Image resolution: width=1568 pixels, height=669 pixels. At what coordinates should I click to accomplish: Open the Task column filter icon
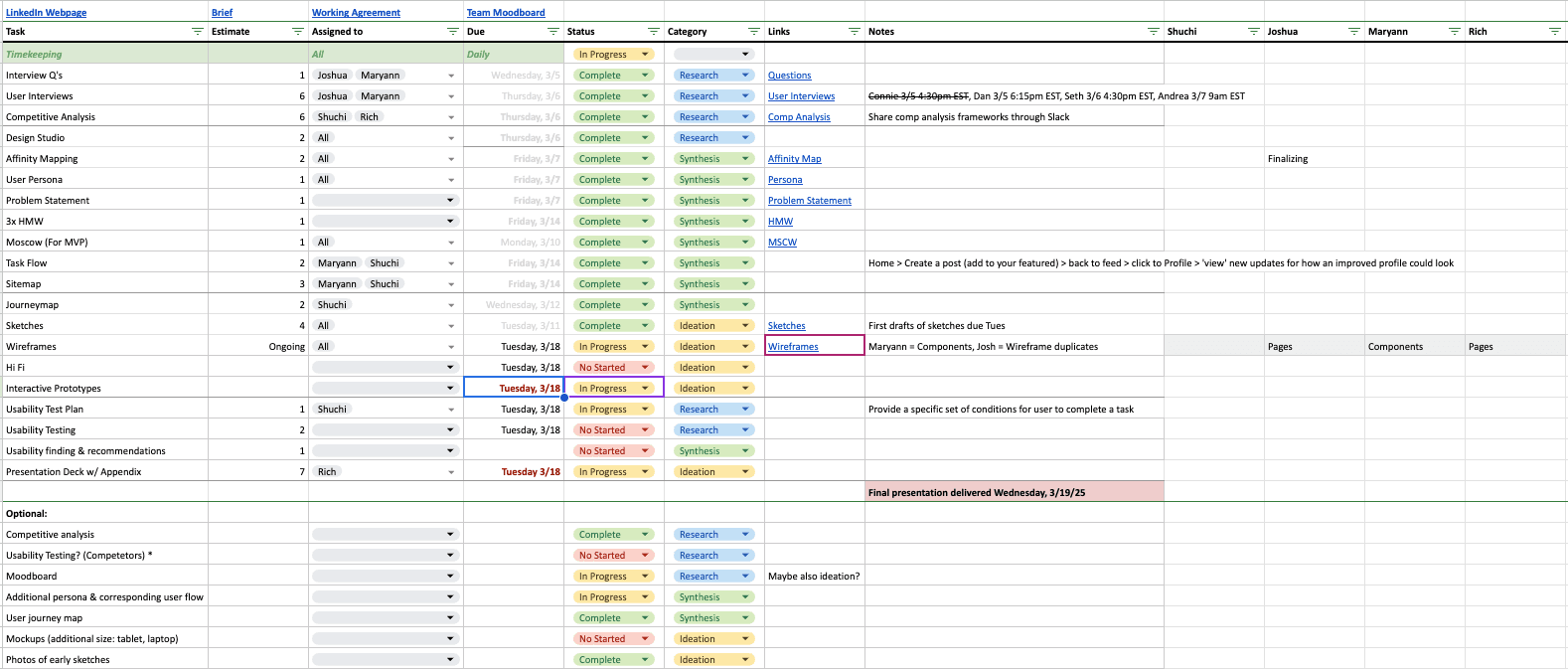(197, 32)
